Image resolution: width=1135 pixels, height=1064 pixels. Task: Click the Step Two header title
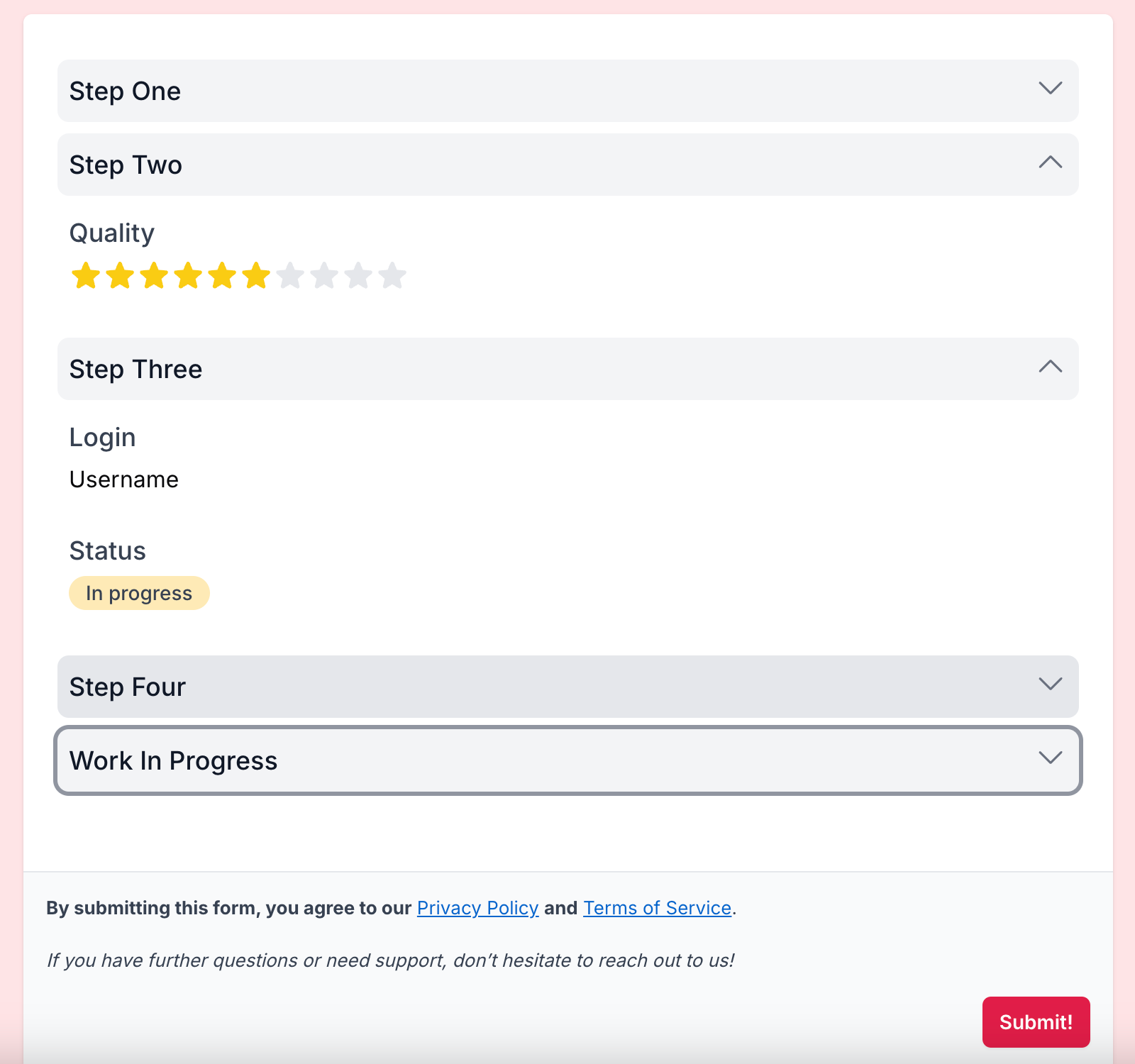tap(126, 165)
